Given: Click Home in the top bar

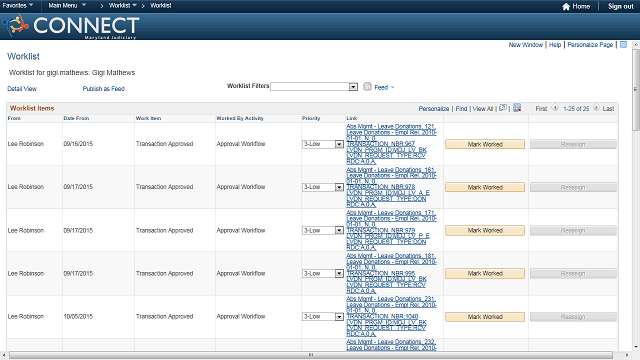Looking at the screenshot, I should tap(581, 7).
